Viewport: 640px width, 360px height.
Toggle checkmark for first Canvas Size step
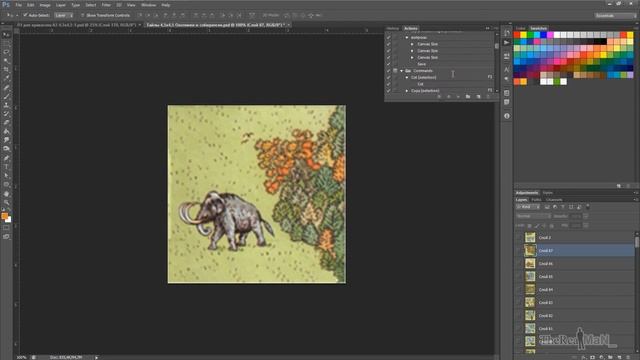pos(389,44)
